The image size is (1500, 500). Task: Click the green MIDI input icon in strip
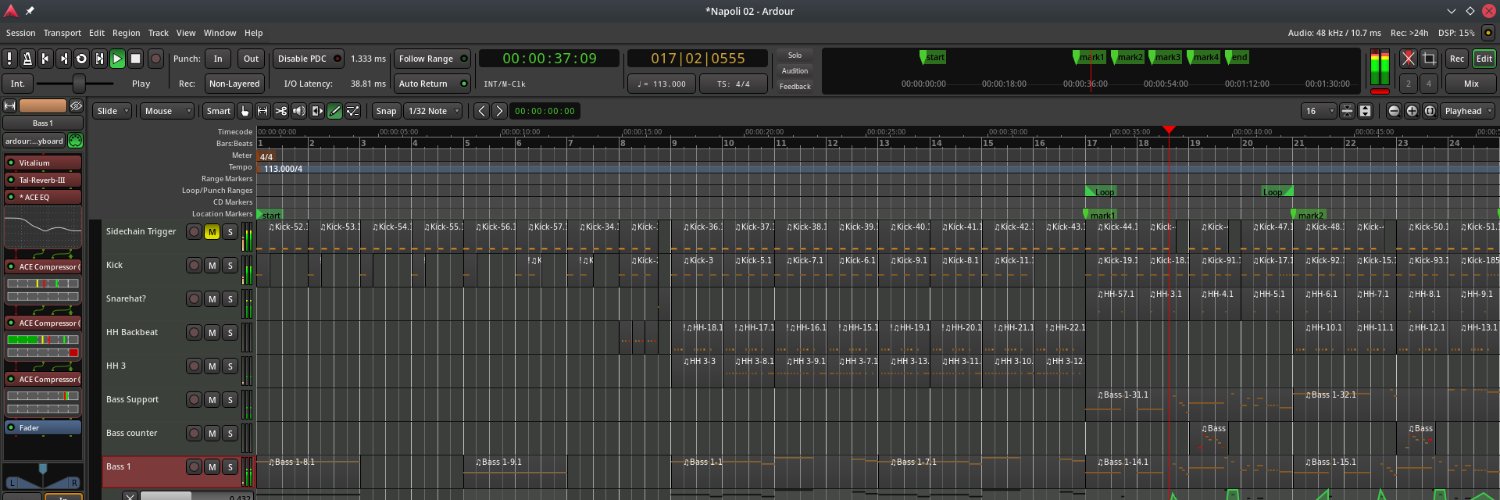coord(75,141)
